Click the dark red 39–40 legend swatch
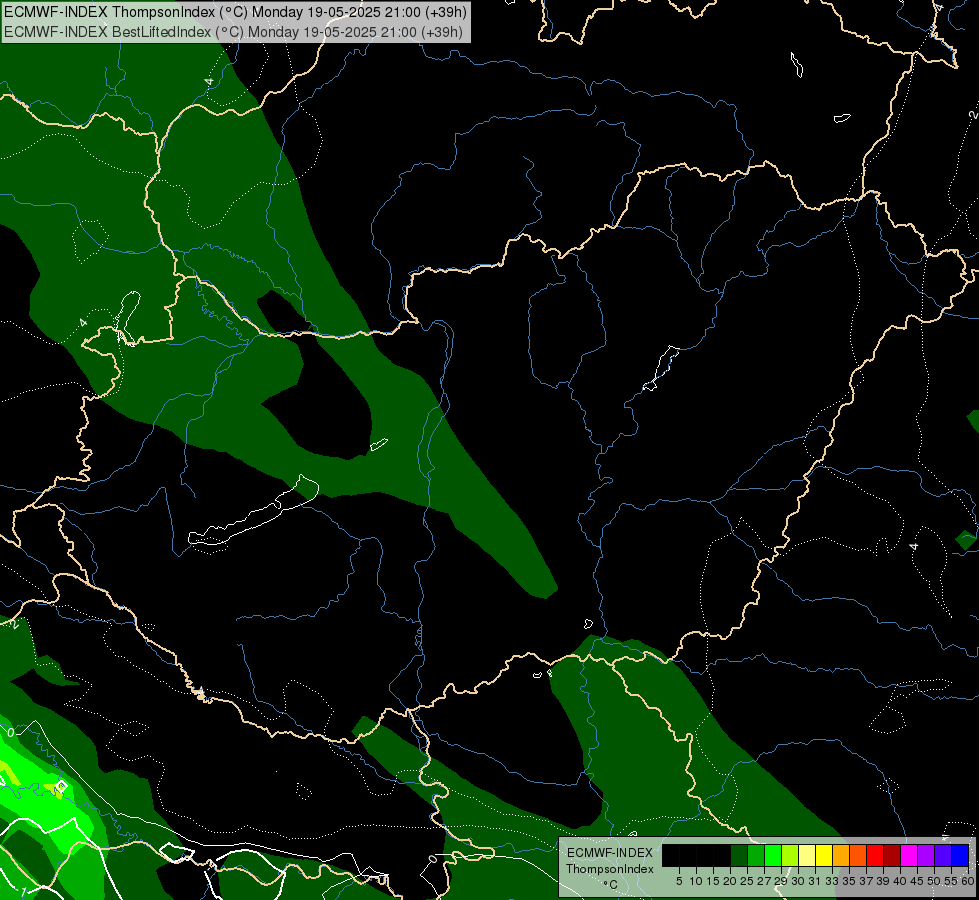The image size is (979, 900). tap(892, 855)
